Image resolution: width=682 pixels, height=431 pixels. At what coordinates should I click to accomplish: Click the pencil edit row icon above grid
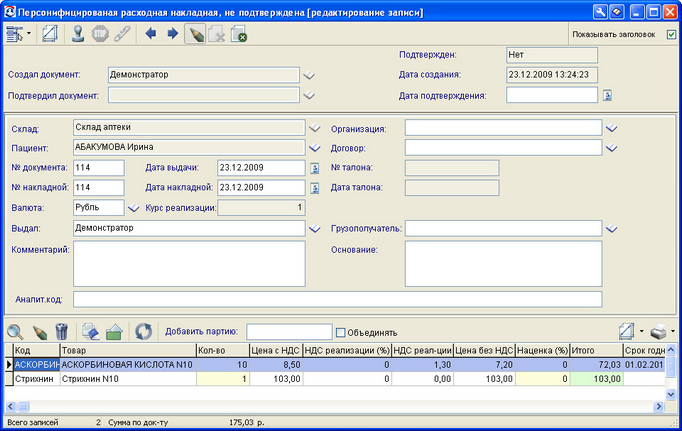pyautogui.click(x=40, y=332)
